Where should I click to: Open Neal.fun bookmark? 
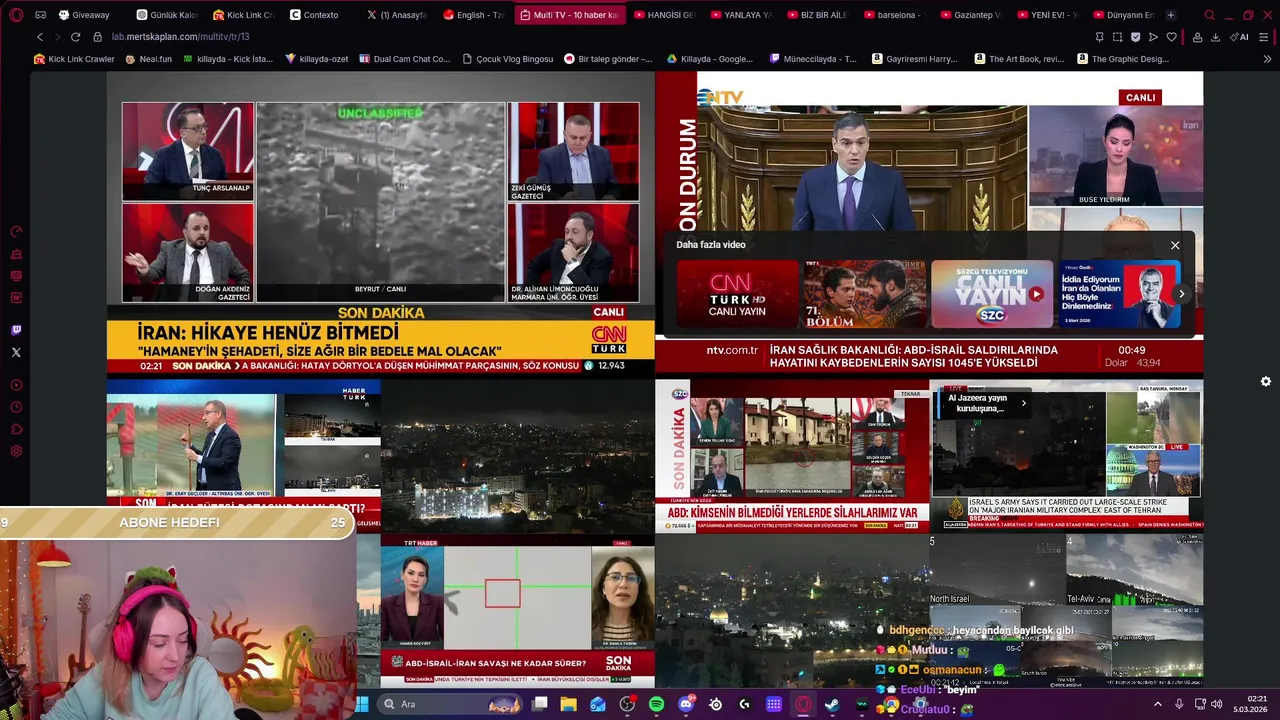click(x=148, y=59)
